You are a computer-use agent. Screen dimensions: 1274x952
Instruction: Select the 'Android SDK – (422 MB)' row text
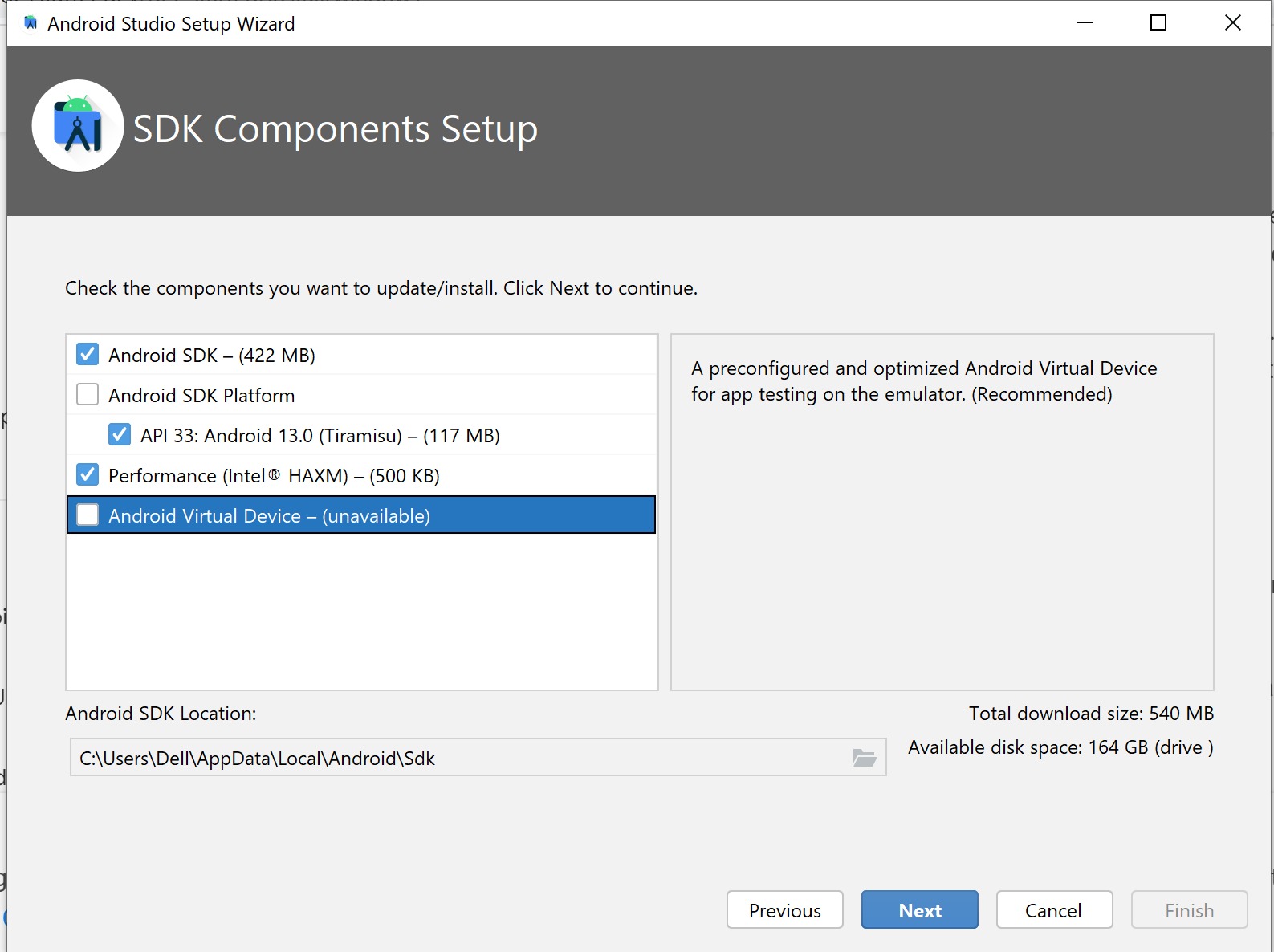coord(212,356)
